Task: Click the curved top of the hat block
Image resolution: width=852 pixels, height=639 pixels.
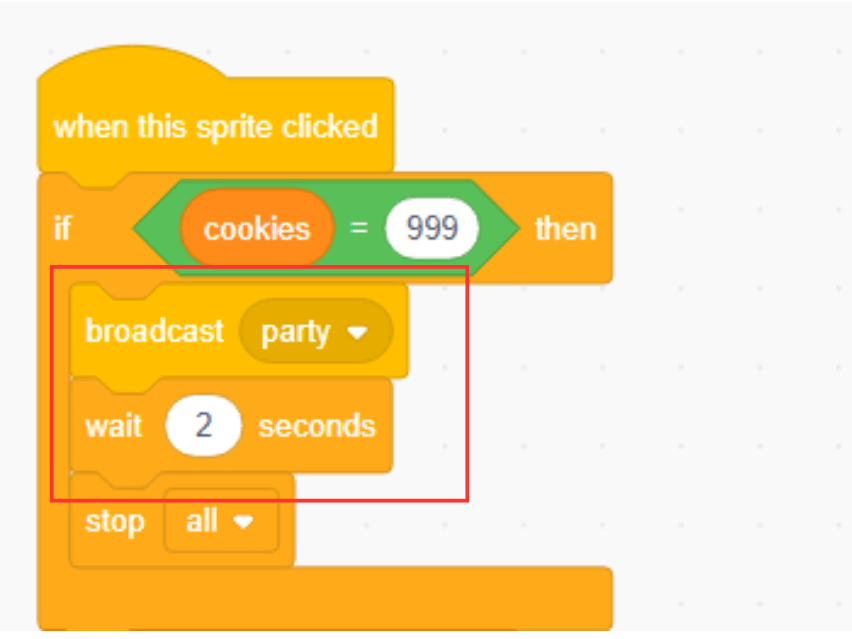Action: pyautogui.click(x=130, y=66)
